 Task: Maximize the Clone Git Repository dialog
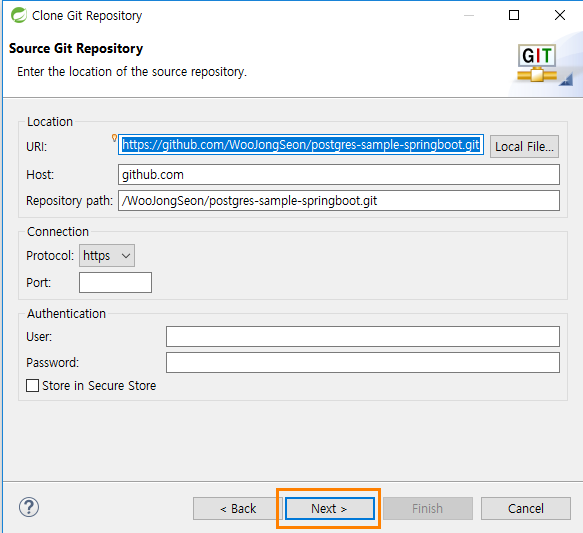514,15
